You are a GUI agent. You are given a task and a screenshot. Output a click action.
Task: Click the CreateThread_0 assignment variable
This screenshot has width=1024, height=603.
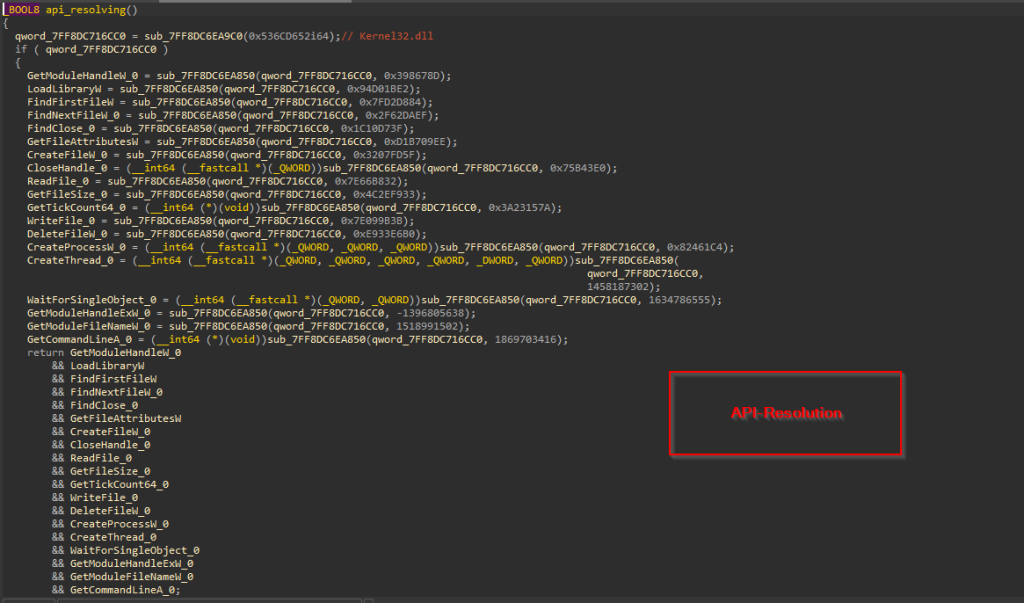[70, 260]
